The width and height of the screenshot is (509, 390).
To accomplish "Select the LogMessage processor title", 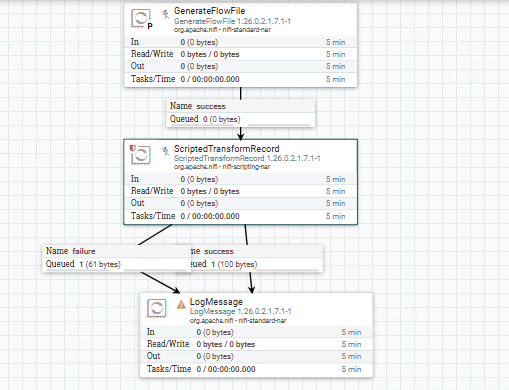I will point(216,302).
